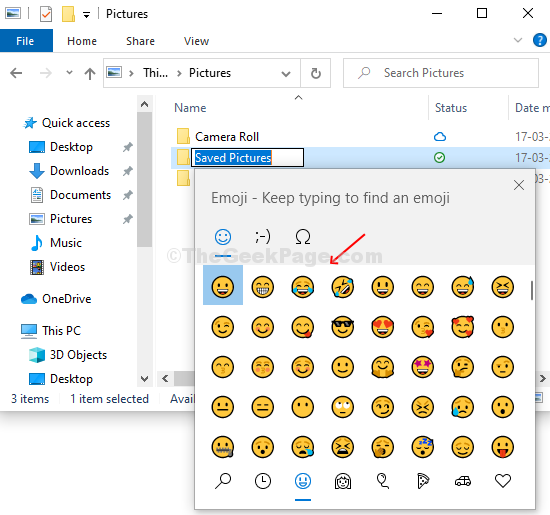The width and height of the screenshot is (550, 515).
Task: Click file list scroll left arrow
Action: [x=165, y=379]
